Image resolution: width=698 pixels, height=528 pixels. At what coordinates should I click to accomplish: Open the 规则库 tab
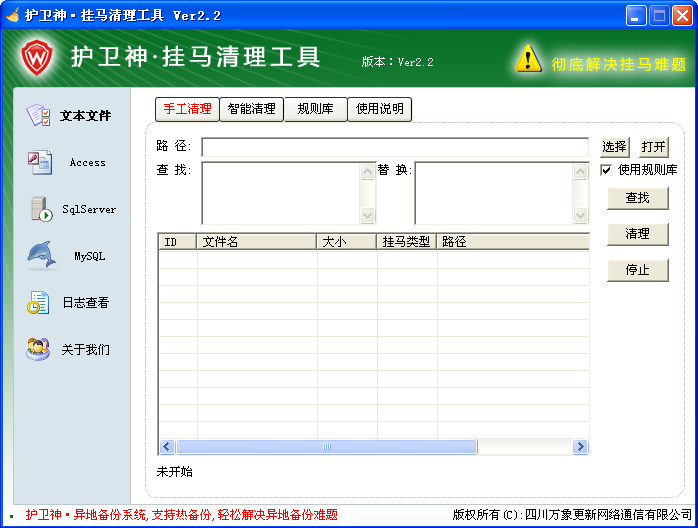point(315,109)
